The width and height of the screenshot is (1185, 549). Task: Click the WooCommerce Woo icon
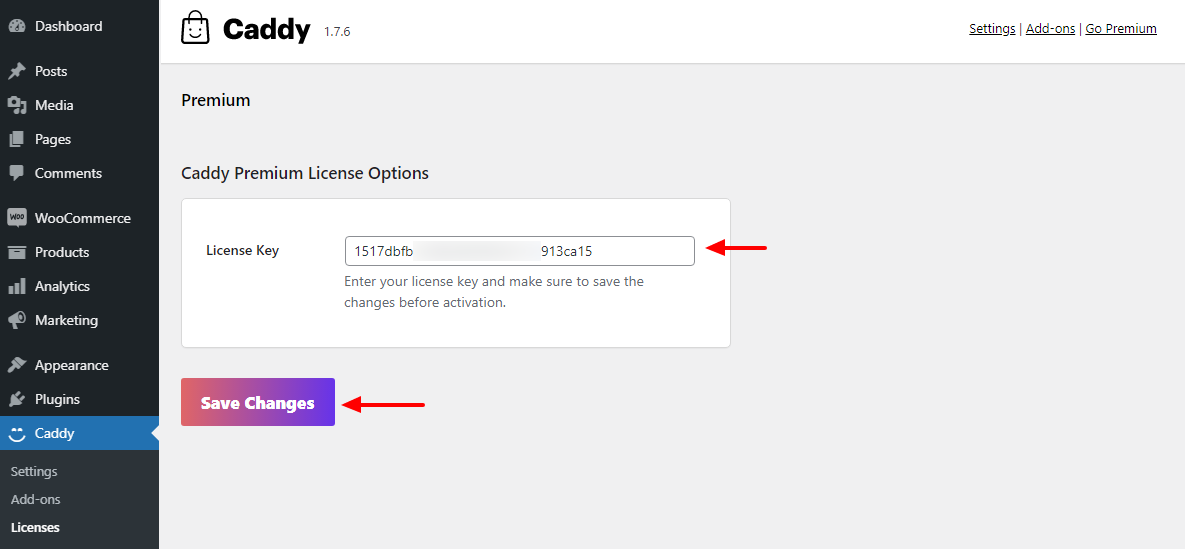[x=17, y=218]
